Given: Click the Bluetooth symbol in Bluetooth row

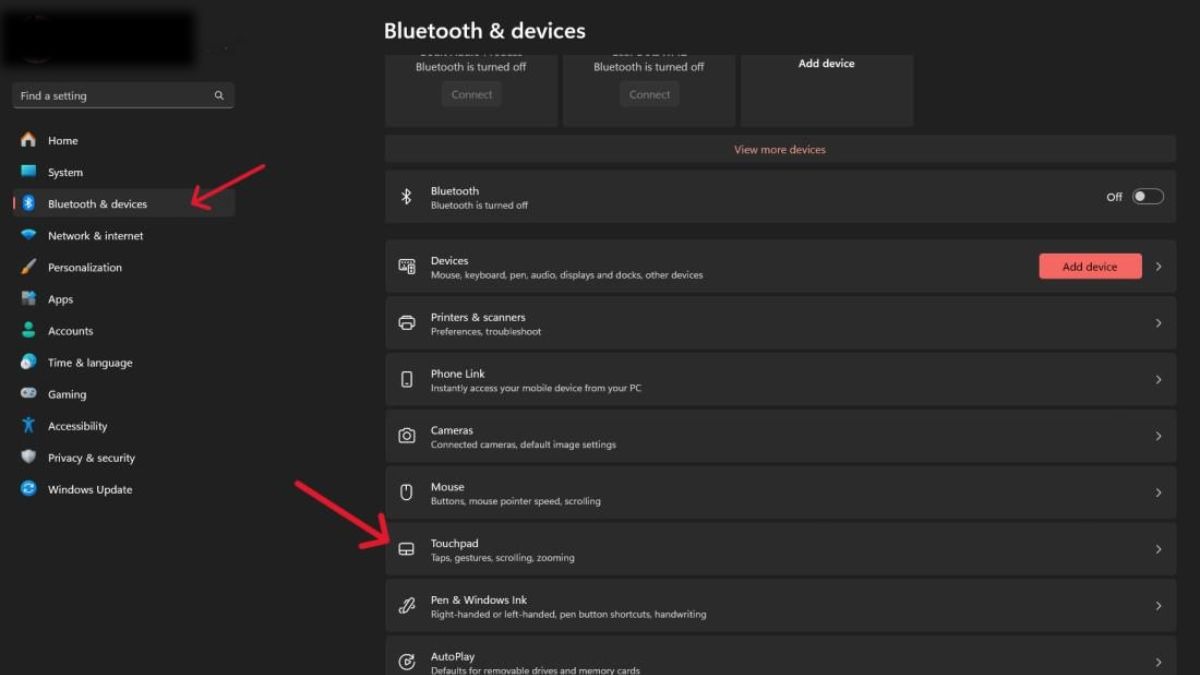Looking at the screenshot, I should tap(406, 197).
